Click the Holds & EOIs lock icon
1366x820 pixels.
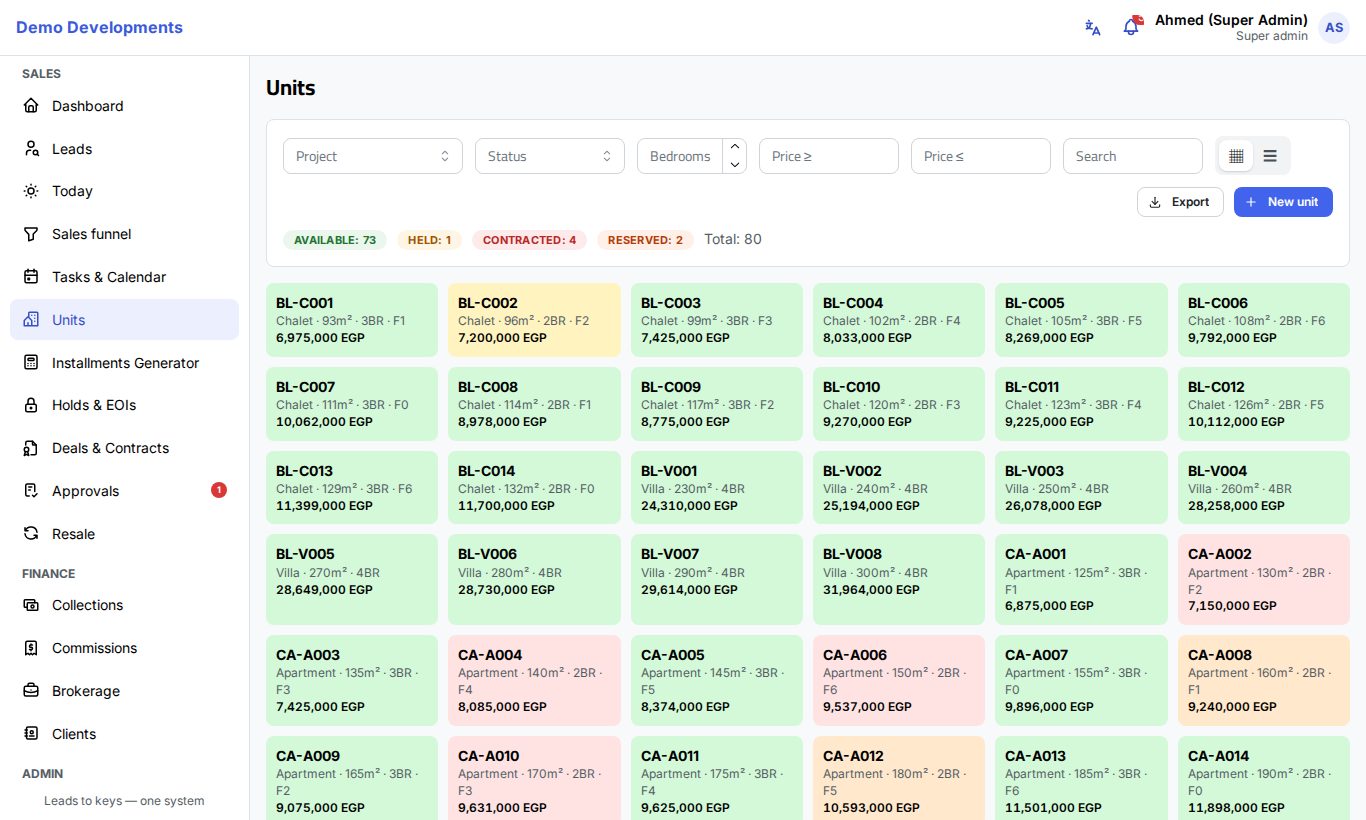coord(31,405)
